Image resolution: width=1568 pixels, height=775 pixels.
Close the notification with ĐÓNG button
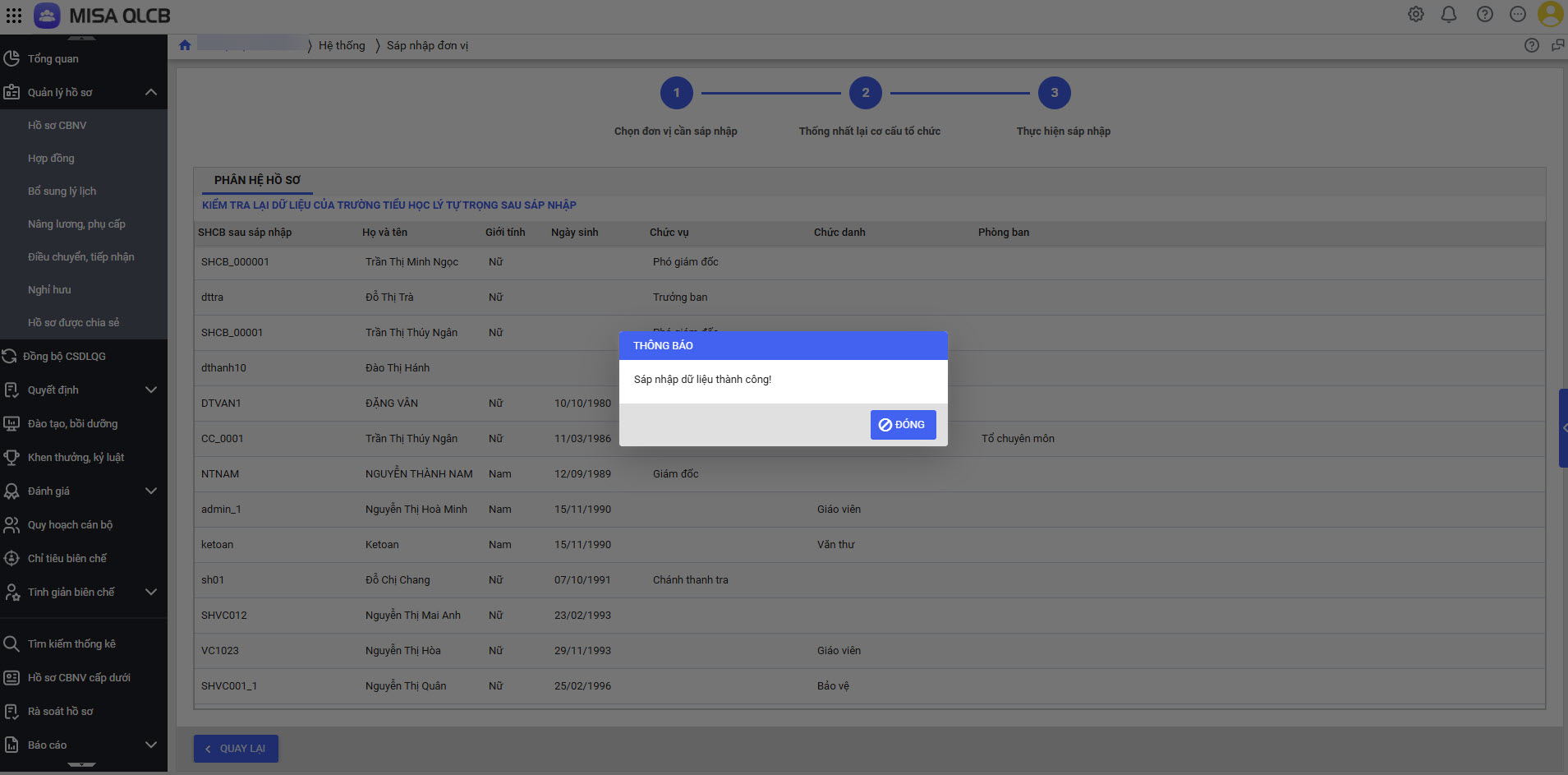coord(903,425)
